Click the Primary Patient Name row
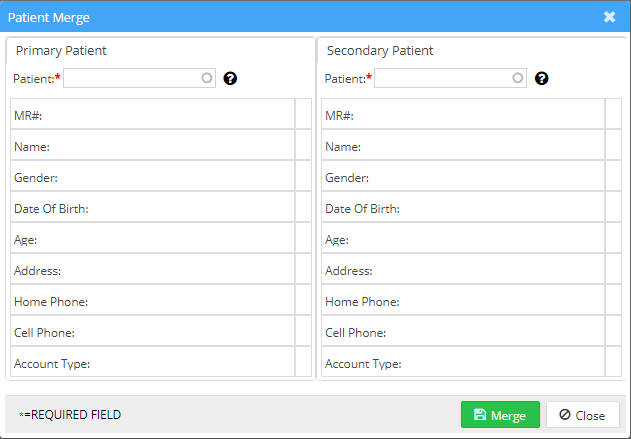Image resolution: width=631 pixels, height=439 pixels. (152, 146)
